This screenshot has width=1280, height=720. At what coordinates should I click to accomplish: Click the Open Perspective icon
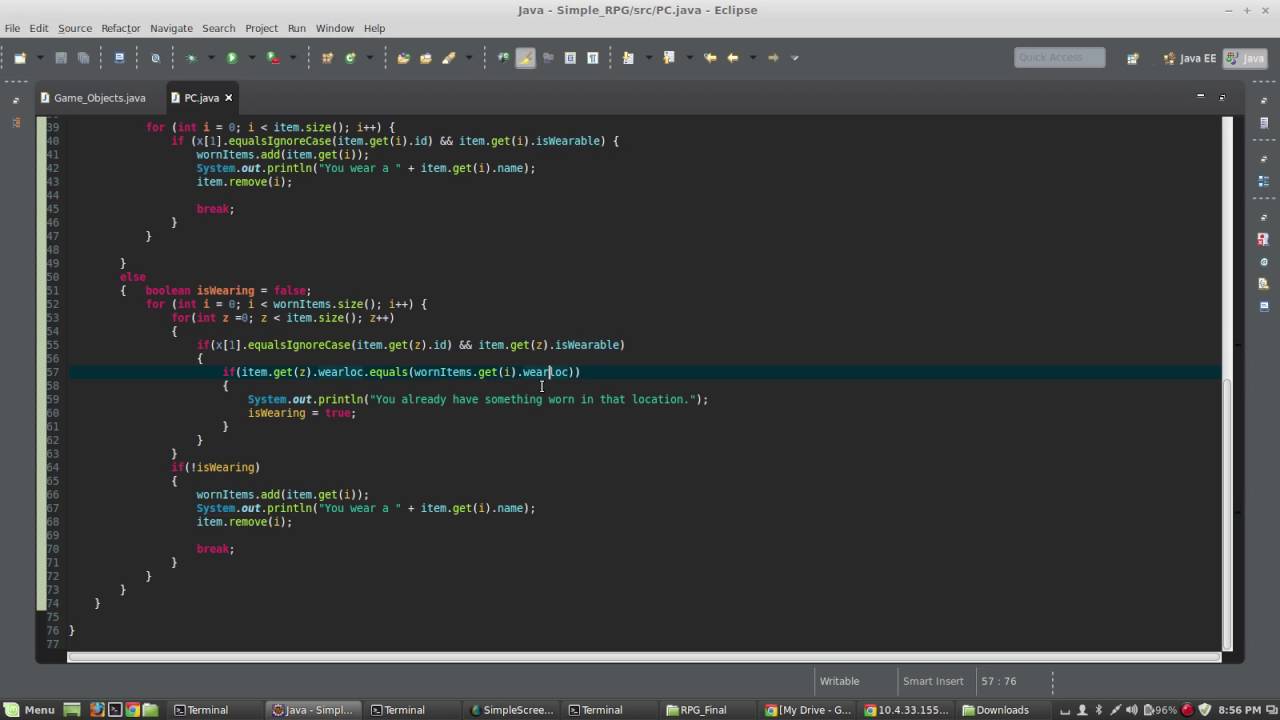coord(1132,58)
